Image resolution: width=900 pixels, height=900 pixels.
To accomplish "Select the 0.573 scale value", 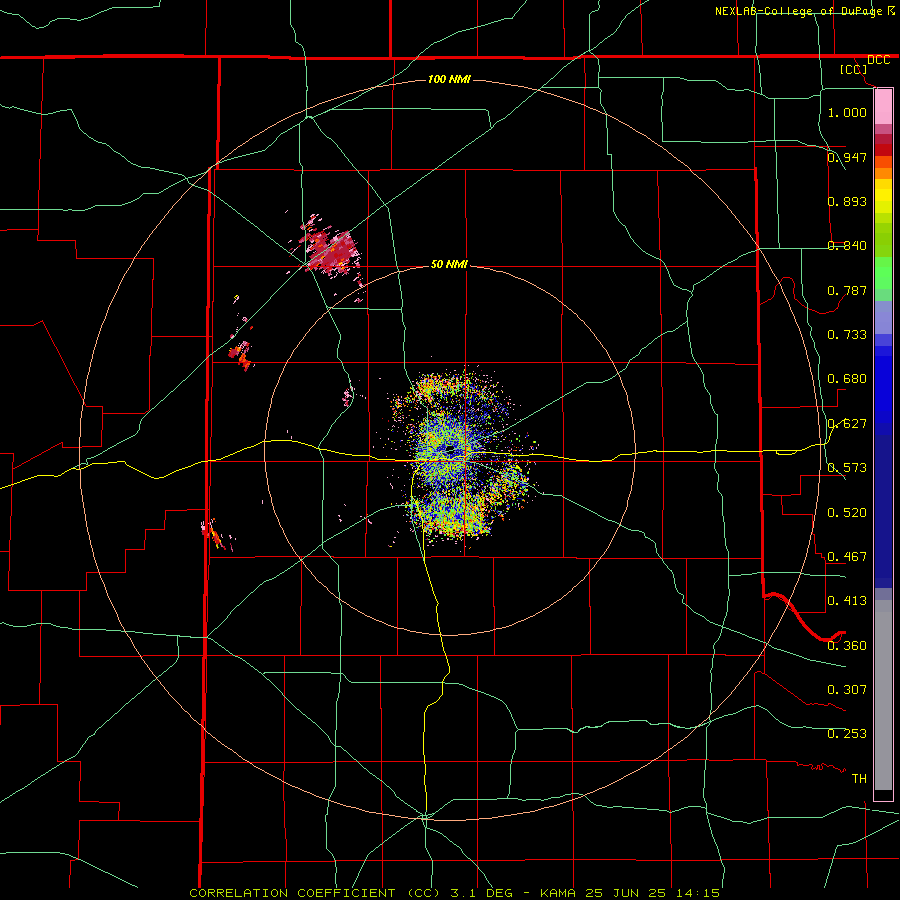I will 847,468.
